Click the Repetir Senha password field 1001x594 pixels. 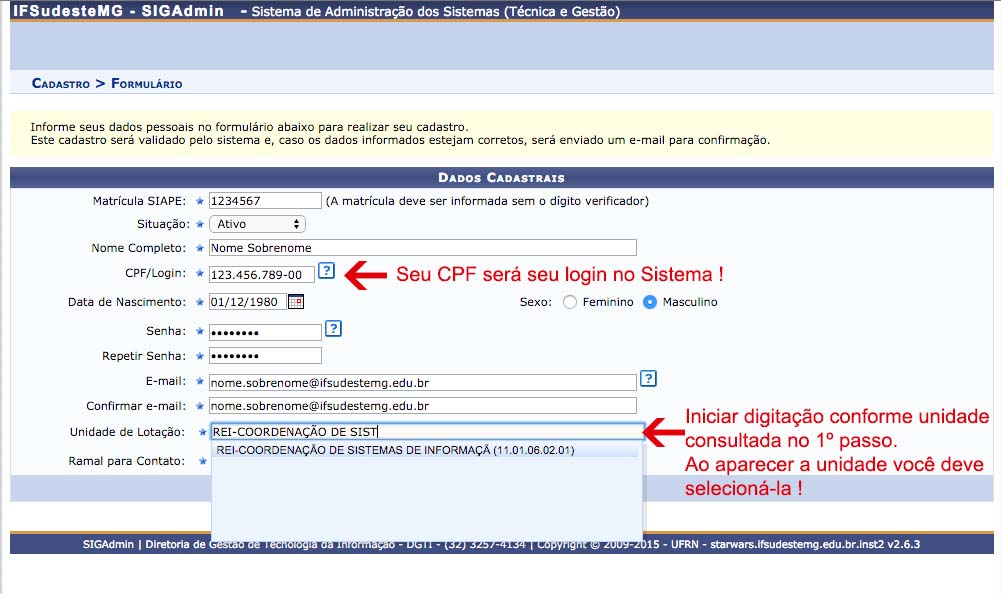[265, 356]
